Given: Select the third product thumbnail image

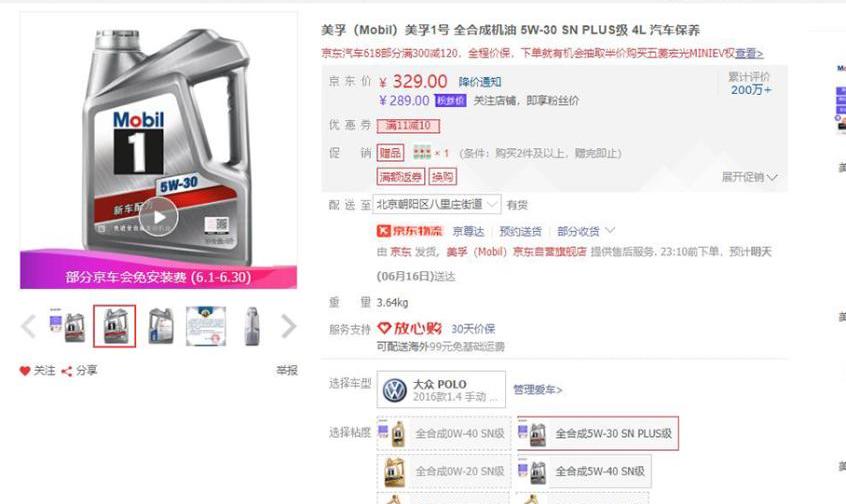Looking at the screenshot, I should coord(161,326).
